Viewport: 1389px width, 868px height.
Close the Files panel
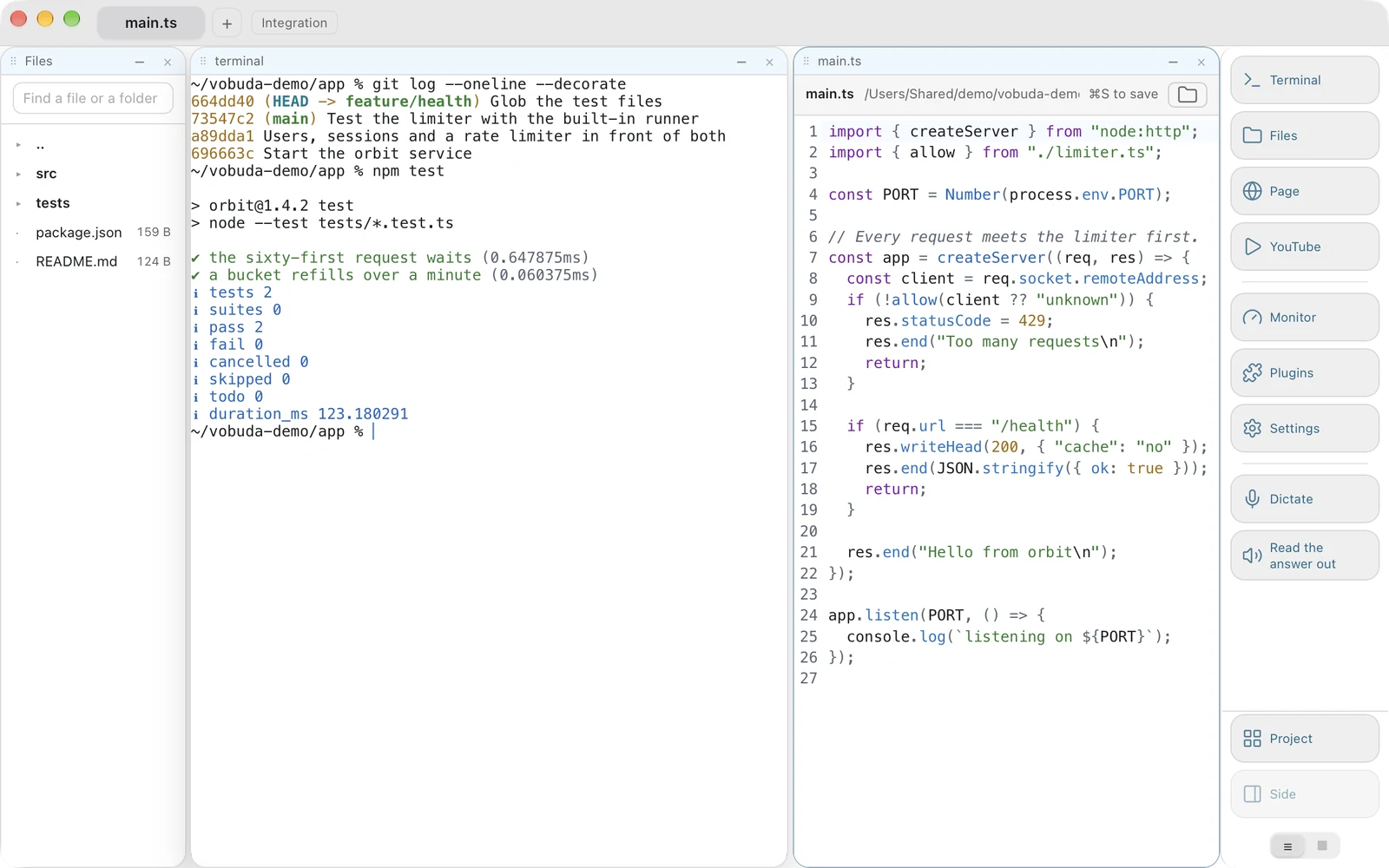click(168, 62)
